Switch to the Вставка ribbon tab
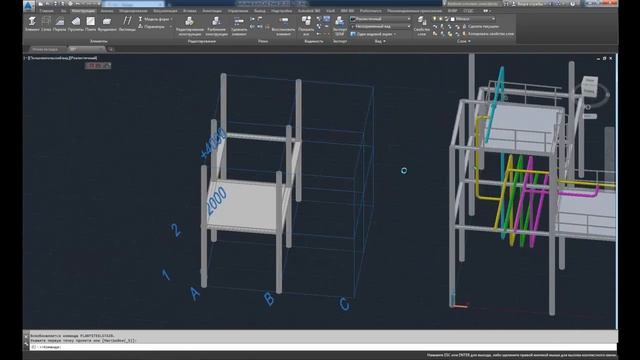The width and height of the screenshot is (640, 360). click(x=189, y=11)
